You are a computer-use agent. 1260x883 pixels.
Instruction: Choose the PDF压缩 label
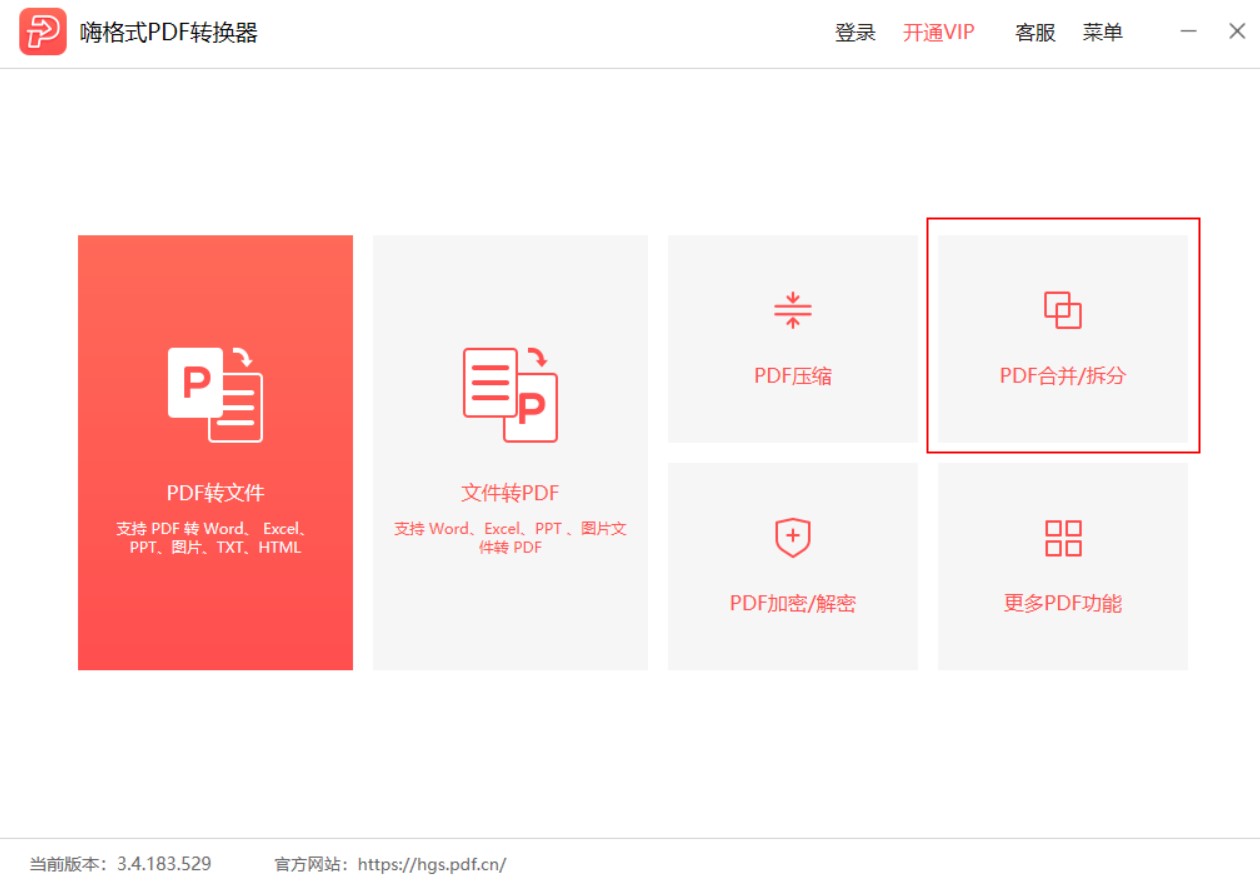tap(793, 376)
